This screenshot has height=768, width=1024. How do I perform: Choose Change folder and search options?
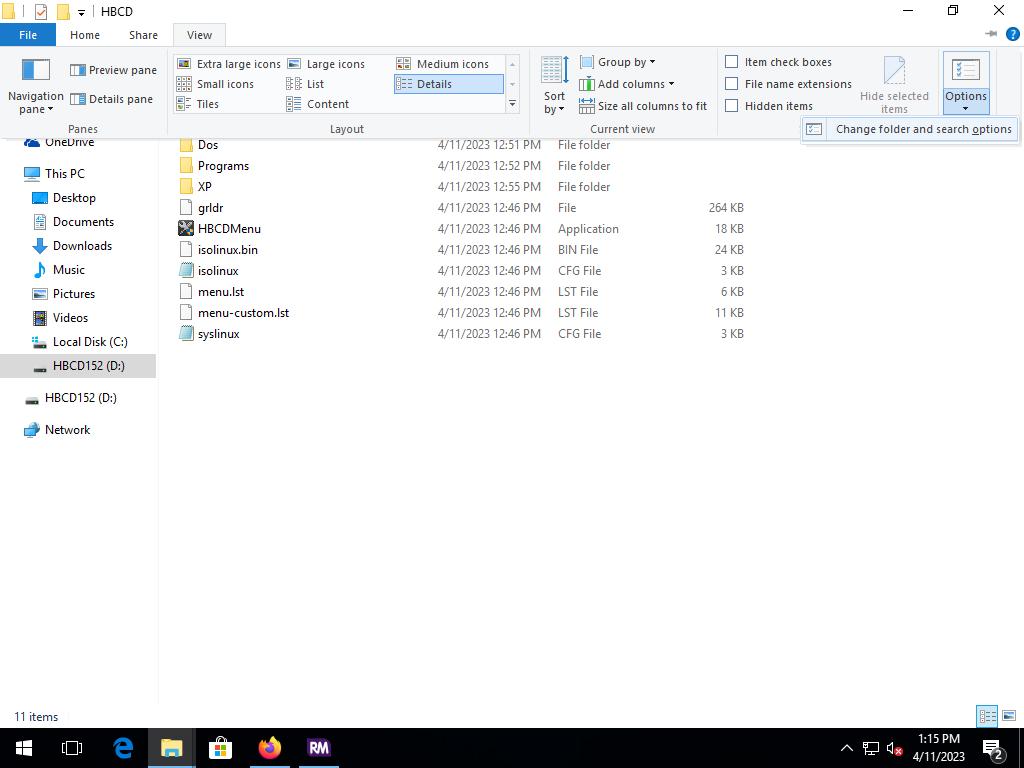pyautogui.click(x=922, y=129)
